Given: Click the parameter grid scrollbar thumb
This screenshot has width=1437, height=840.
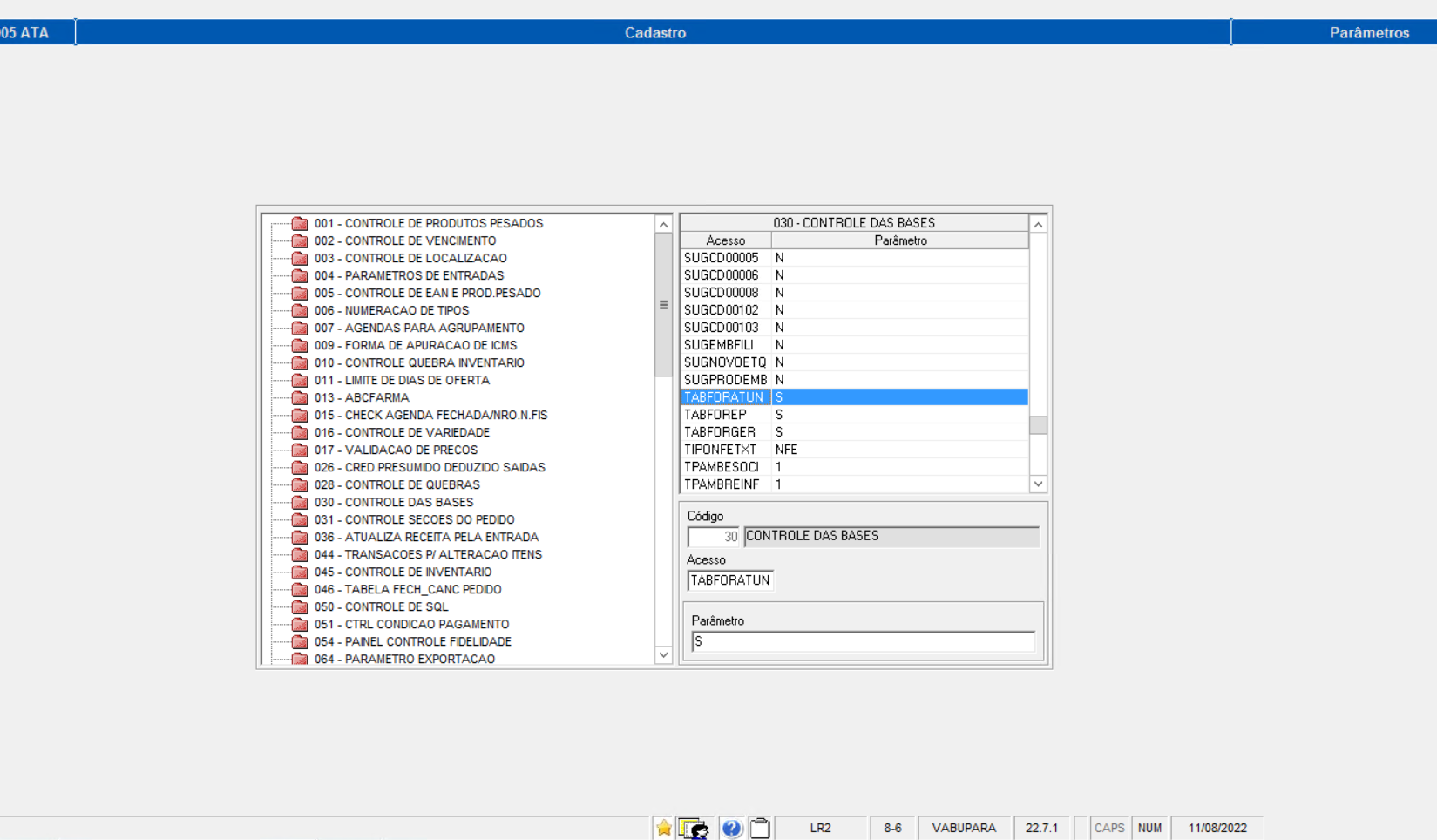Looking at the screenshot, I should (1038, 425).
